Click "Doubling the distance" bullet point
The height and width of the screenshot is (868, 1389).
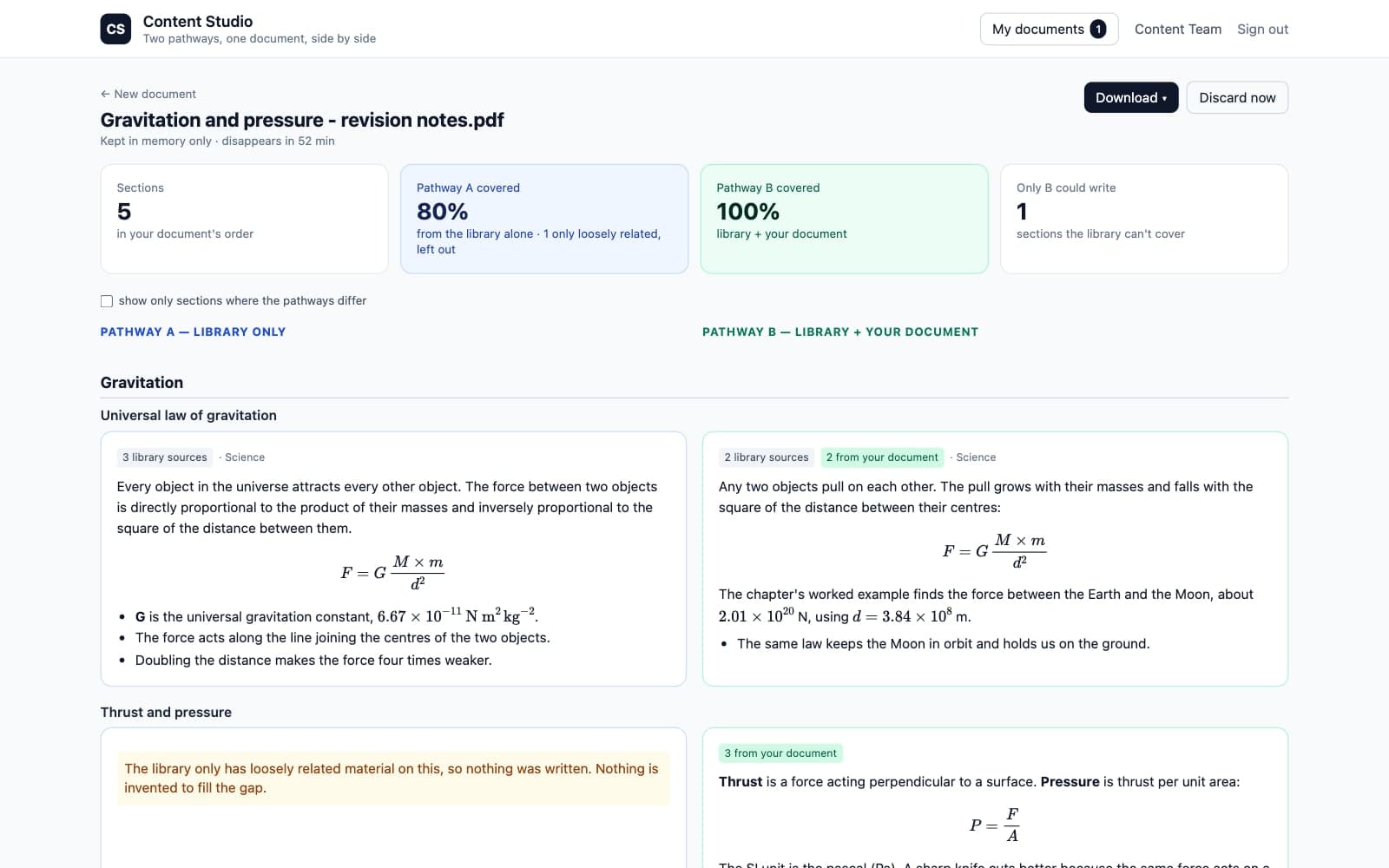tap(313, 661)
